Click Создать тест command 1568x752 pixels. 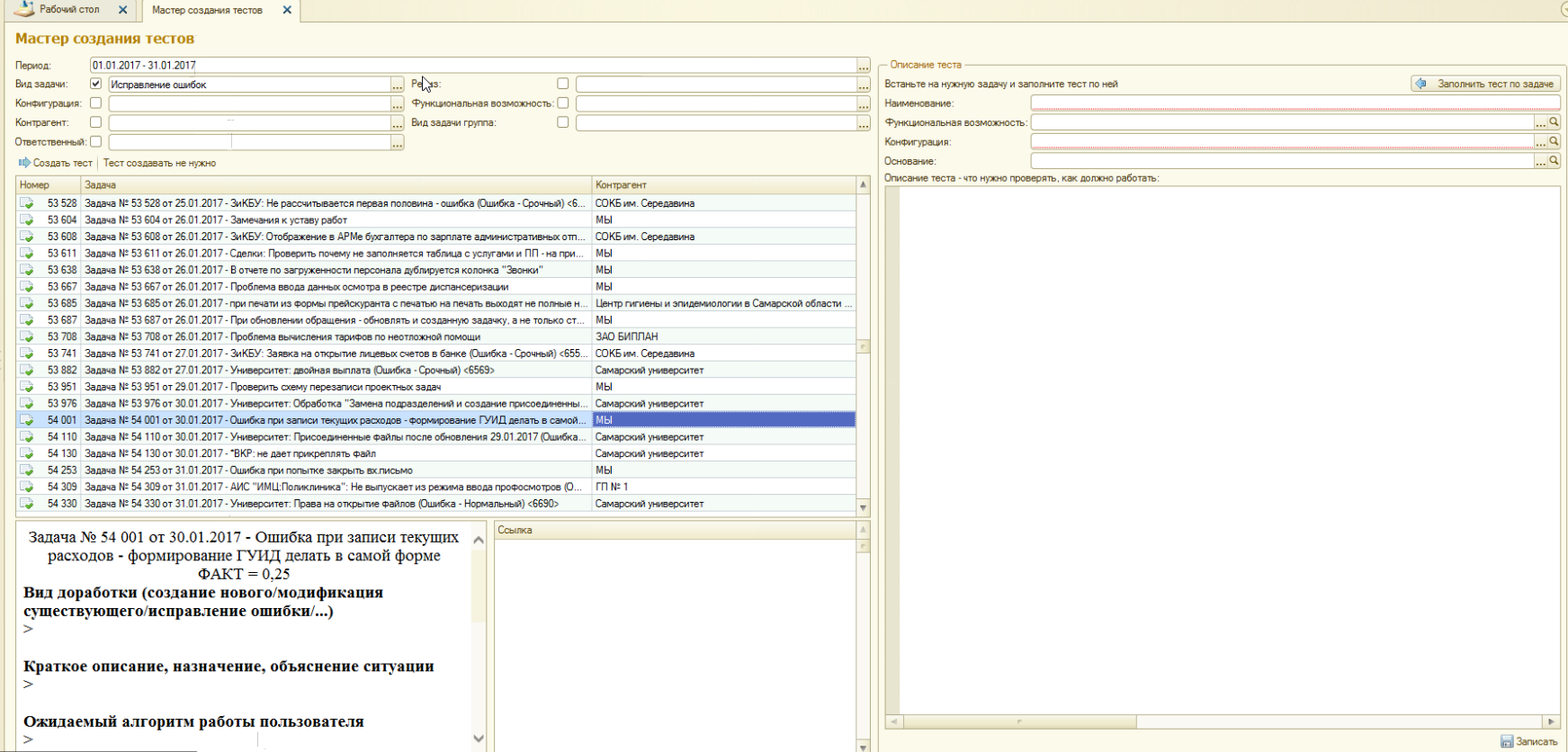(56, 163)
